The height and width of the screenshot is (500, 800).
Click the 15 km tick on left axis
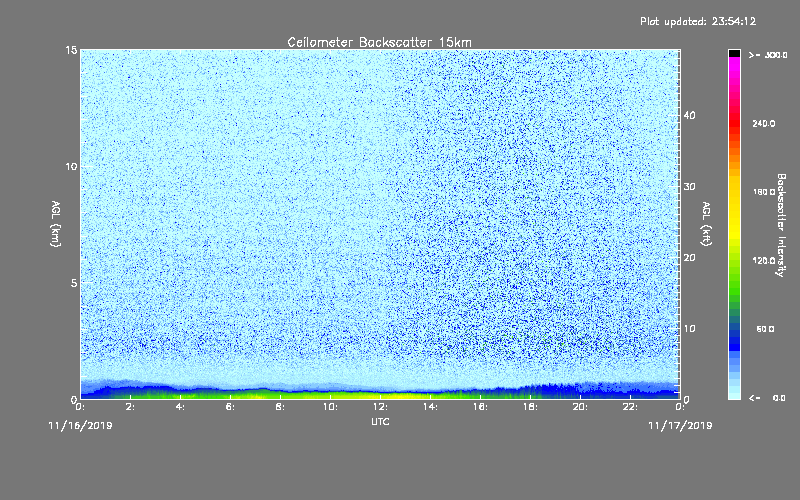click(71, 50)
